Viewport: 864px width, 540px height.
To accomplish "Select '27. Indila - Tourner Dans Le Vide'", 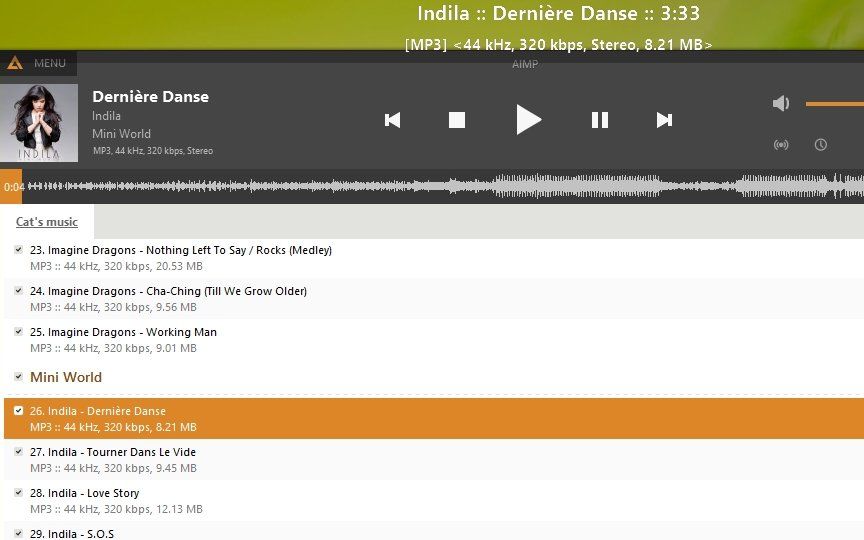I will 434,460.
